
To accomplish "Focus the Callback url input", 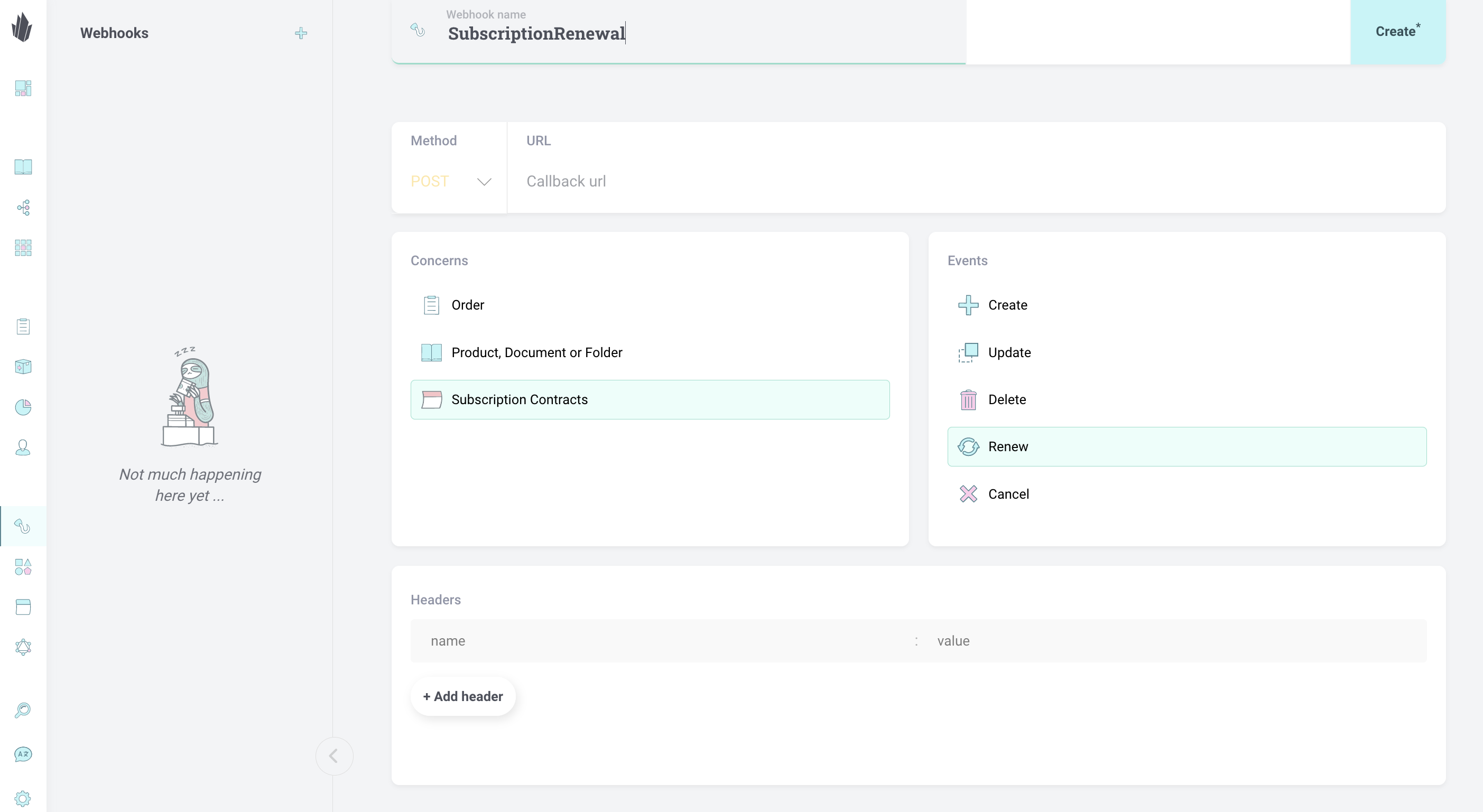I will (x=976, y=181).
